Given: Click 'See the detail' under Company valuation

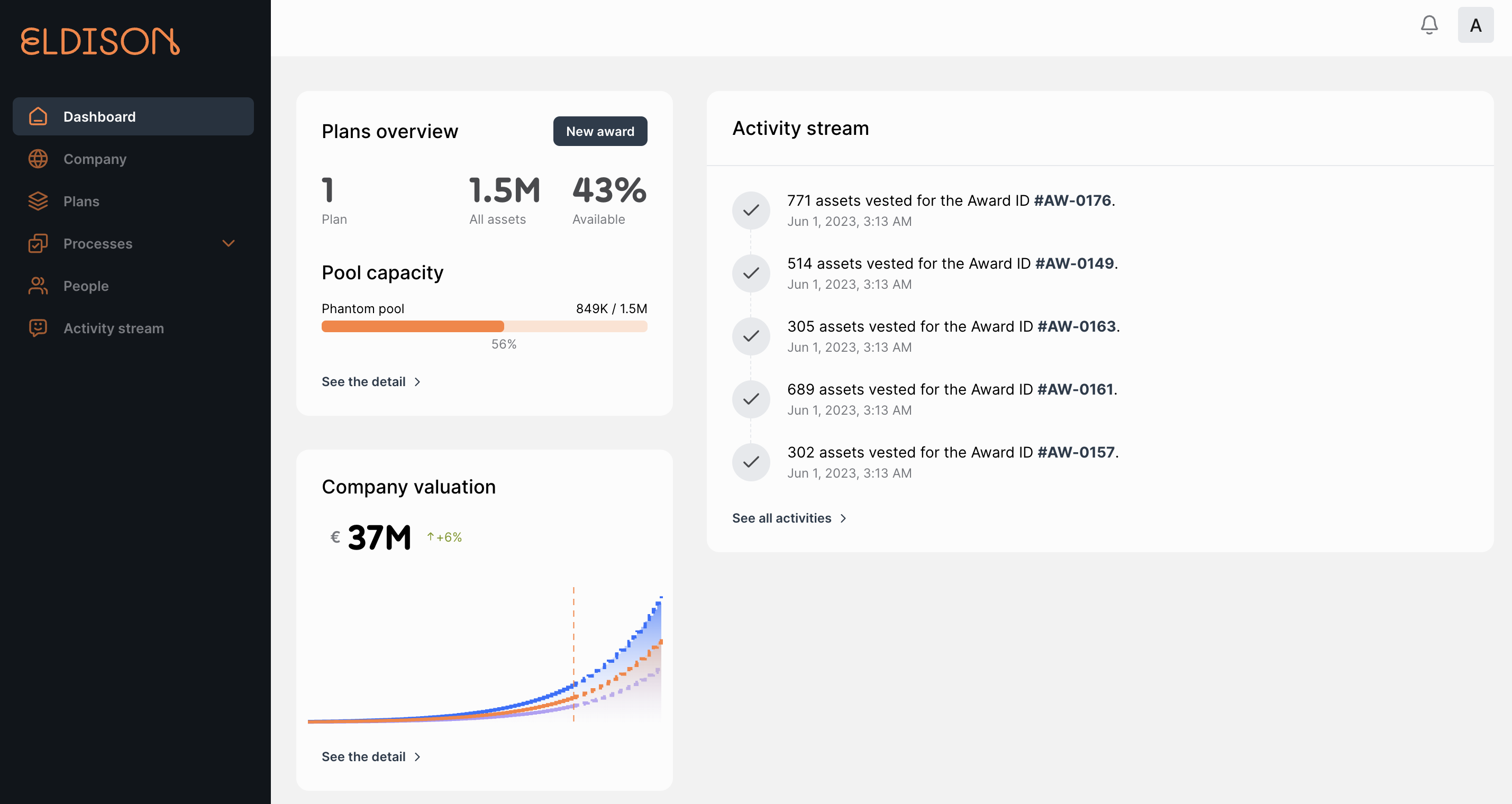Looking at the screenshot, I should [x=363, y=756].
